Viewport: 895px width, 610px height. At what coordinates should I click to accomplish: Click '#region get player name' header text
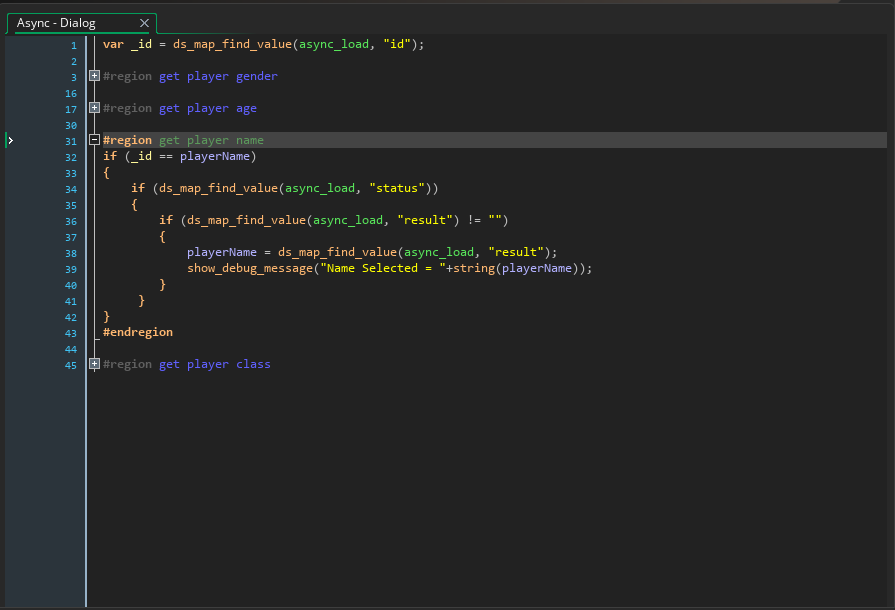coord(183,140)
